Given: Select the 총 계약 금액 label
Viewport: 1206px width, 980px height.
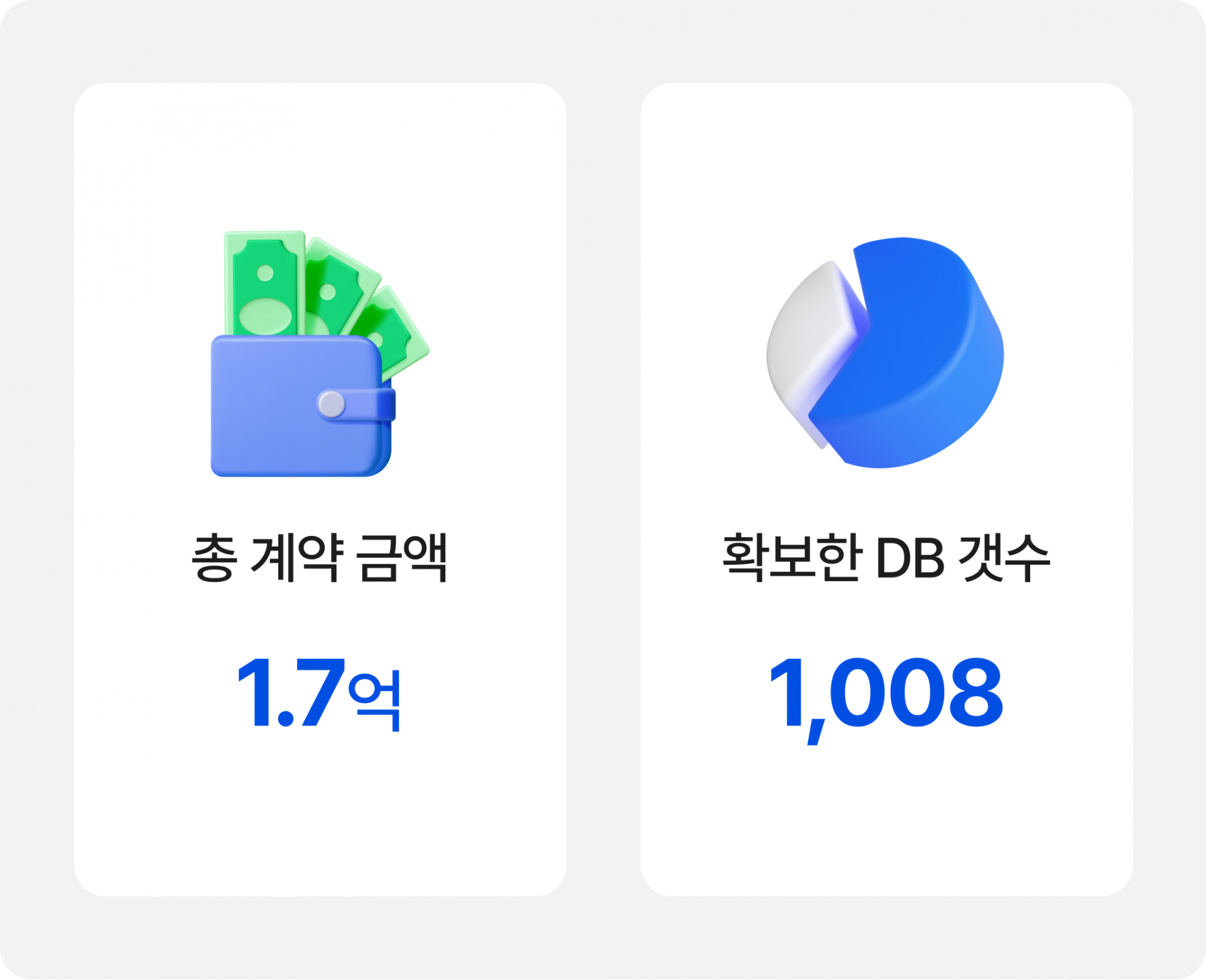Looking at the screenshot, I should [x=319, y=558].
